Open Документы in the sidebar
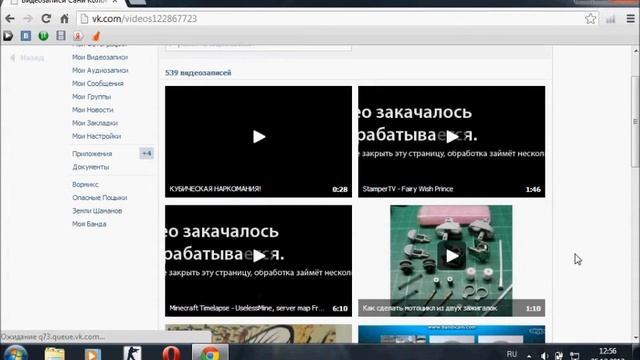 91,167
